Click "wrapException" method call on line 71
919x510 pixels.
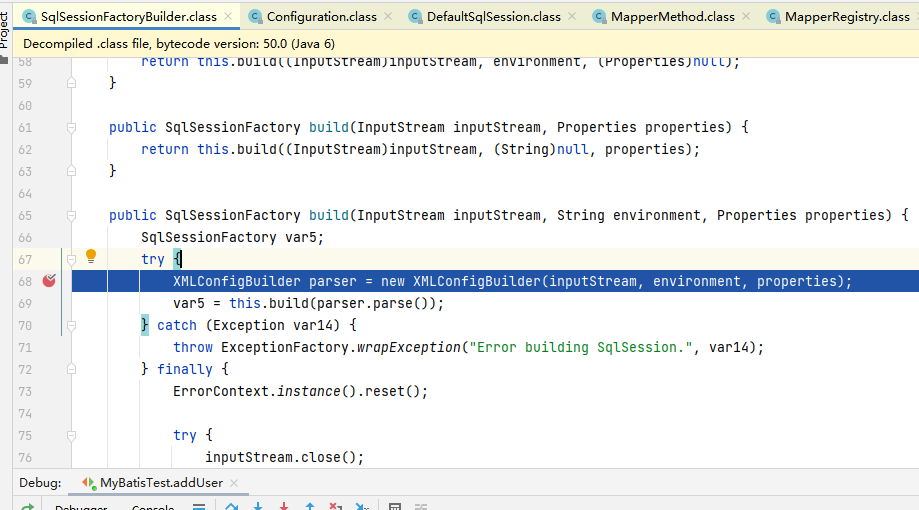point(409,348)
